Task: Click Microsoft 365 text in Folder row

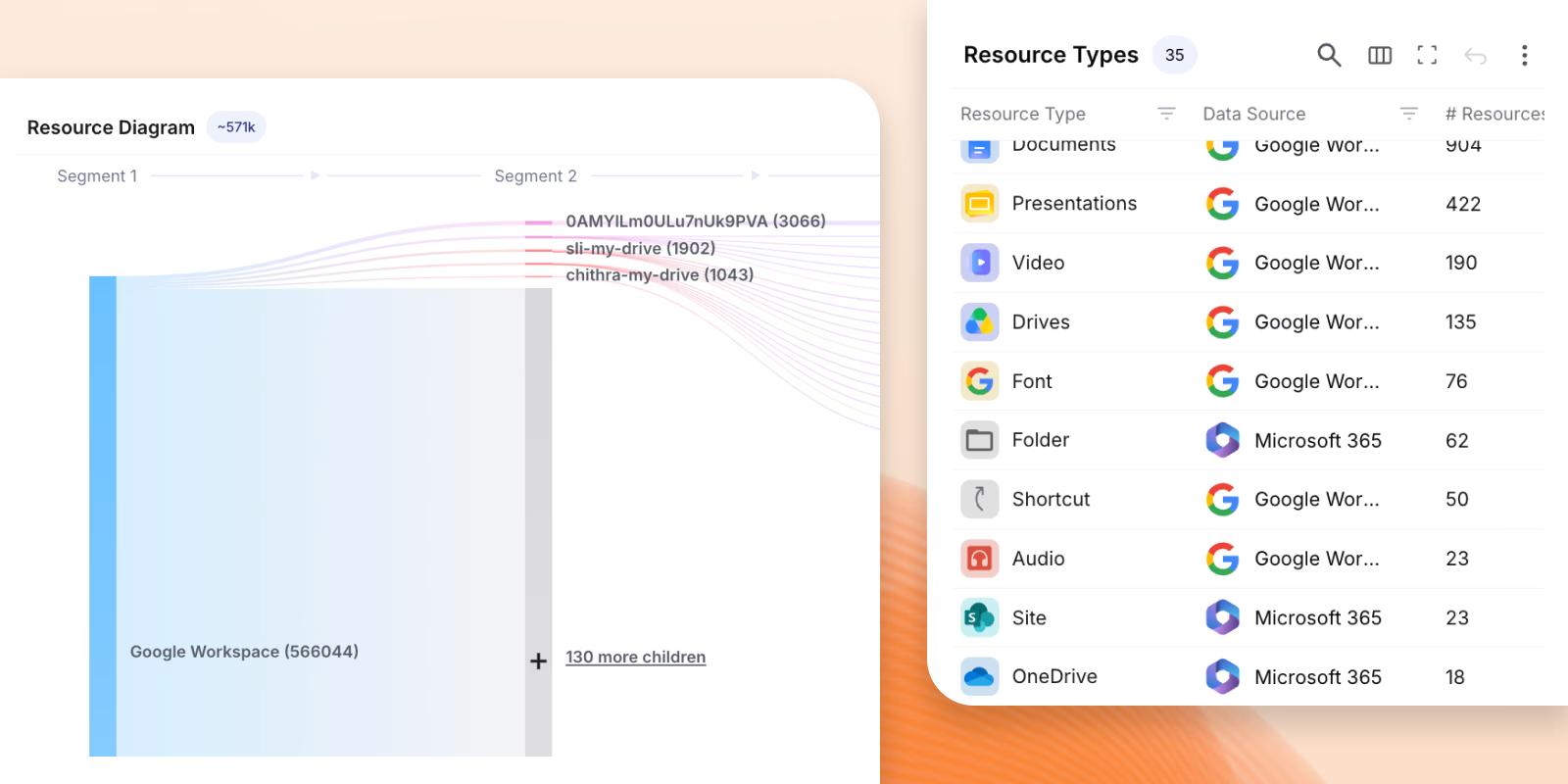Action: (1318, 441)
